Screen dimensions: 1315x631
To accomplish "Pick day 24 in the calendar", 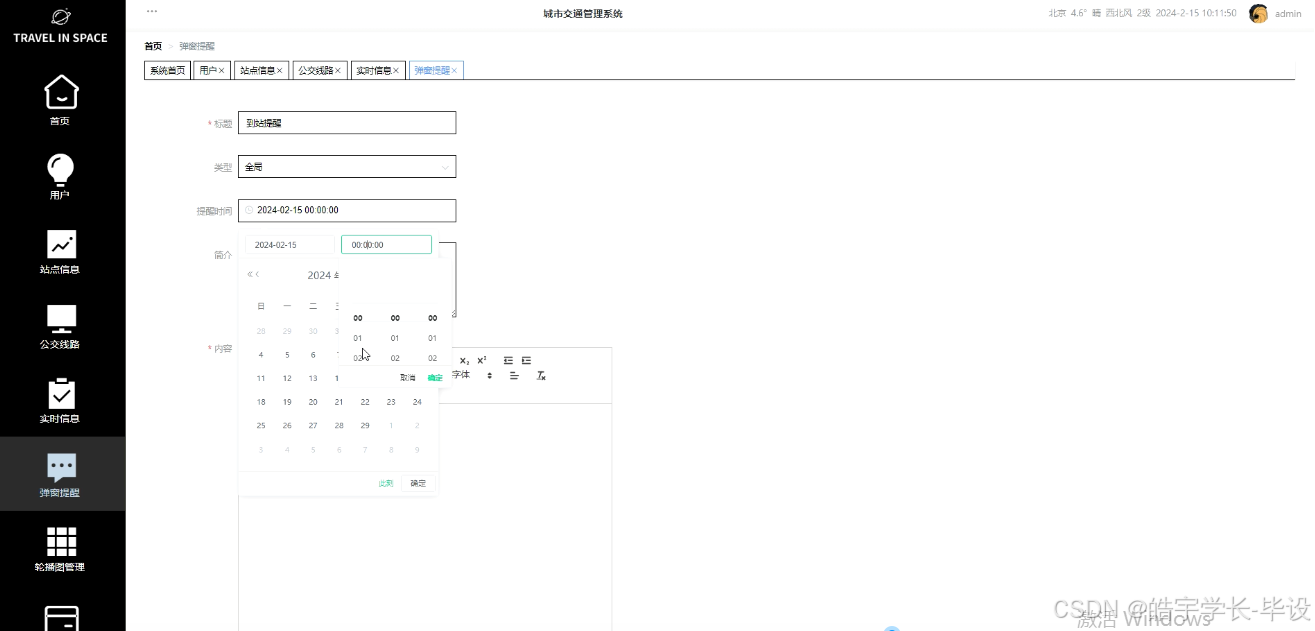I will click(x=417, y=402).
